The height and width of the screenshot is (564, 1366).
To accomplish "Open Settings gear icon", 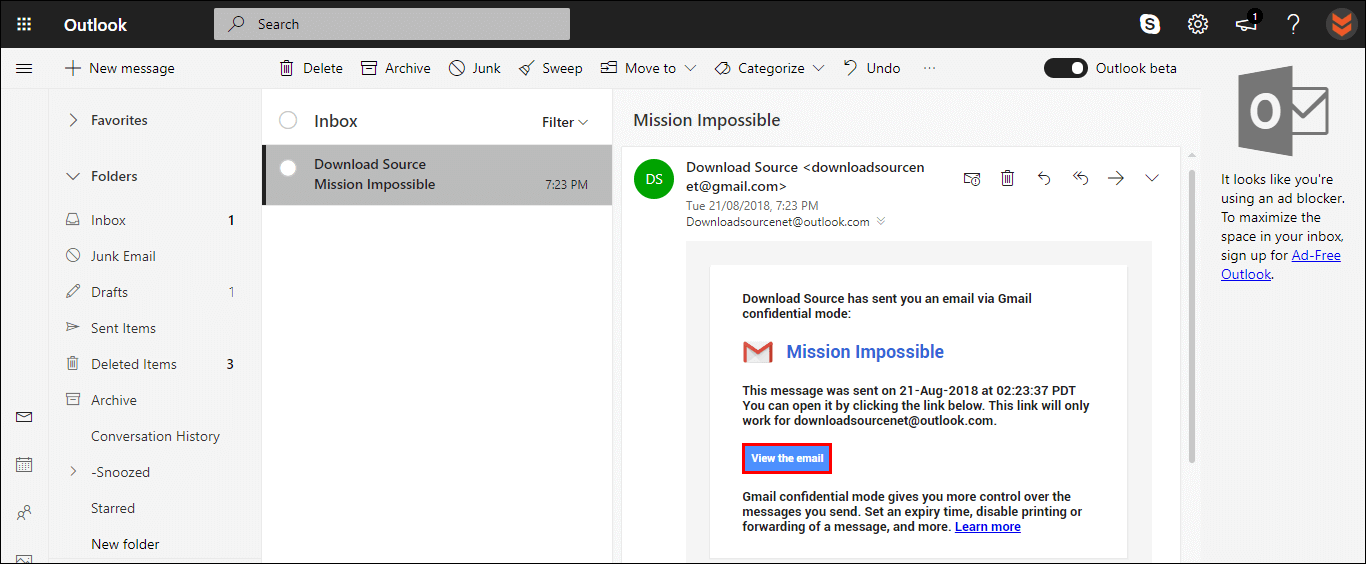I will click(x=1198, y=24).
